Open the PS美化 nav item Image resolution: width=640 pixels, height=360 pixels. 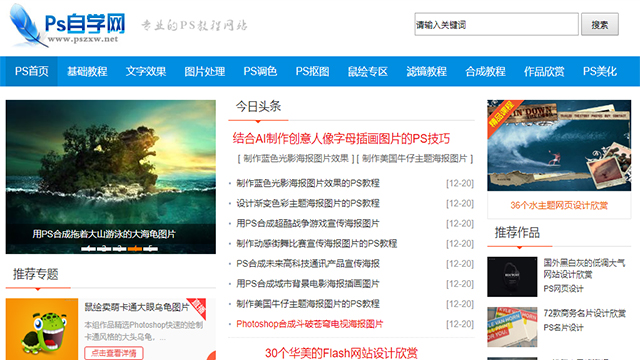coord(600,71)
